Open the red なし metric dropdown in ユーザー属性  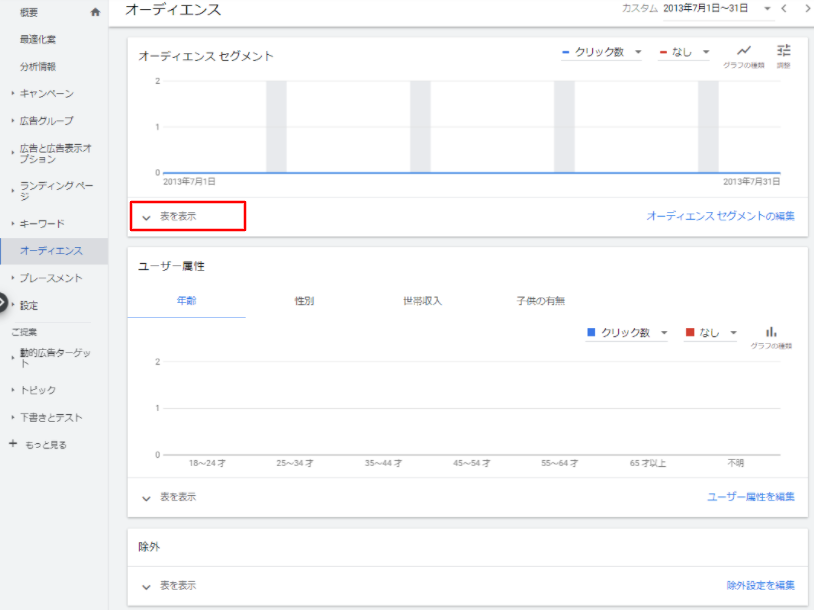pos(711,333)
